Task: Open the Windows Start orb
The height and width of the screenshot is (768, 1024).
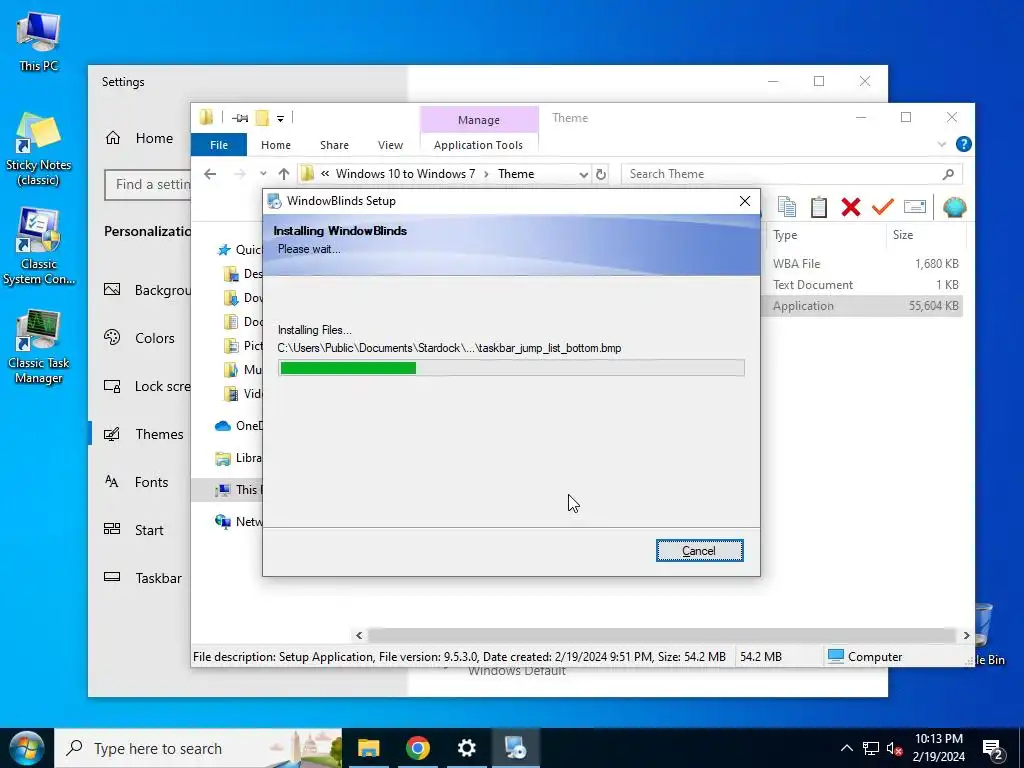Action: (26, 748)
